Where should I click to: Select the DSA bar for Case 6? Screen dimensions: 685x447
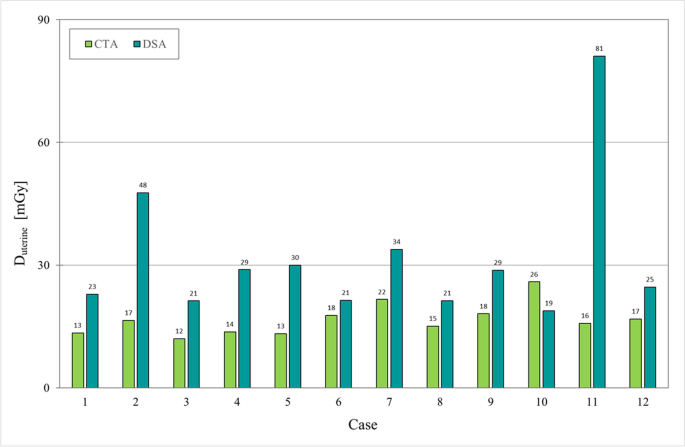pyautogui.click(x=346, y=344)
